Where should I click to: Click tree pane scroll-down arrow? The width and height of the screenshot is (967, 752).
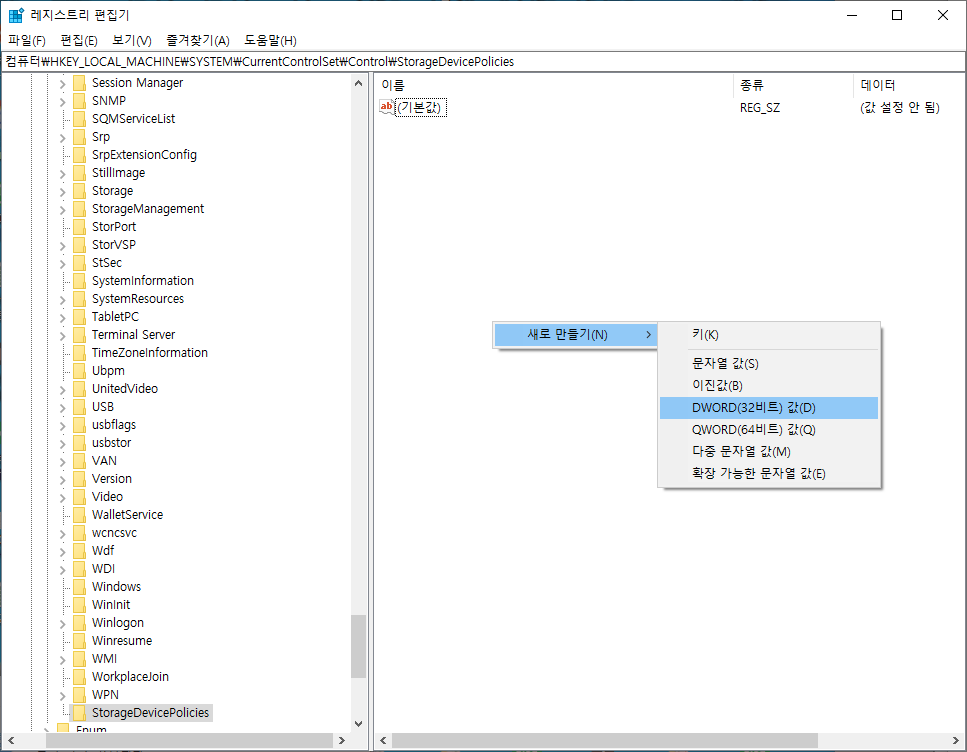358,724
